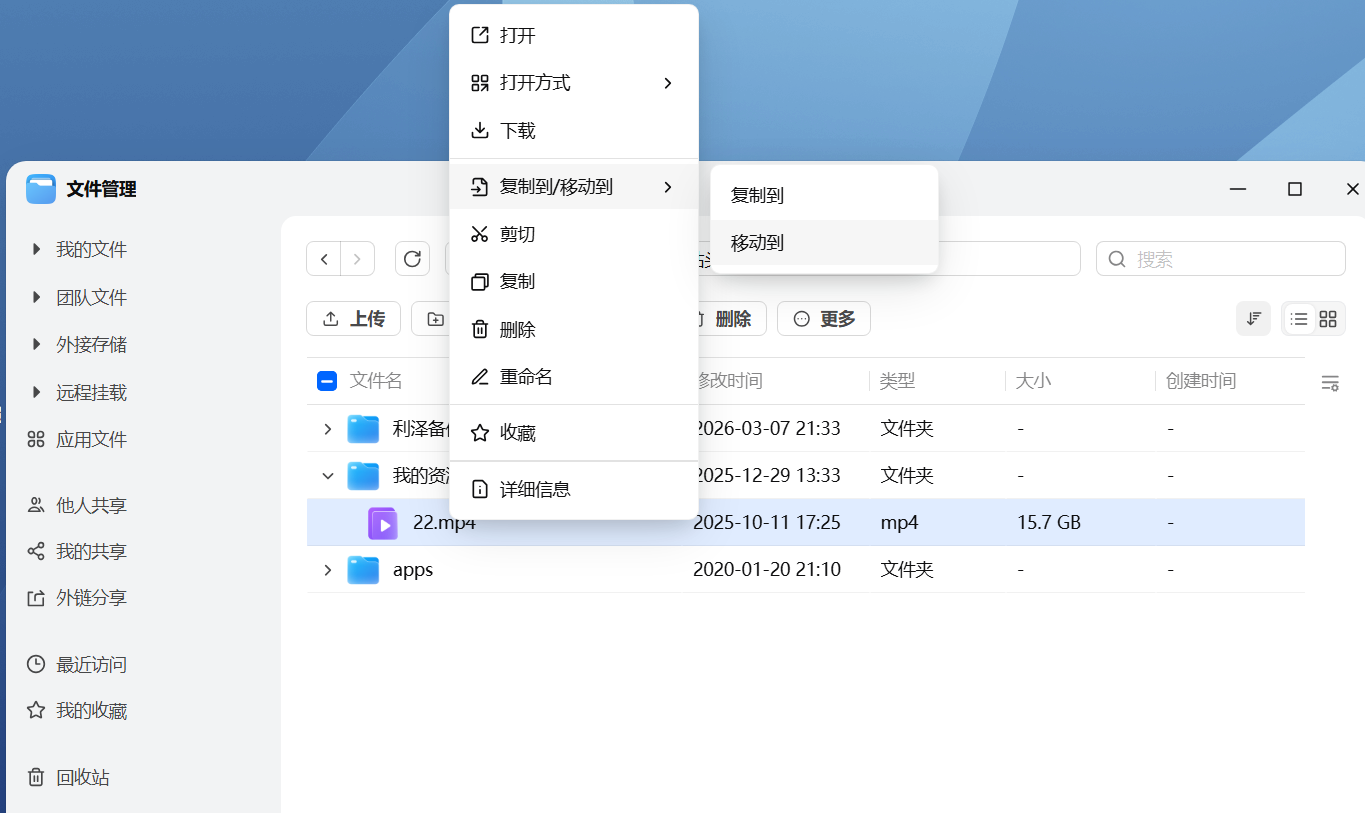Click the 2025-10-11 17:25 modified time

click(767, 523)
